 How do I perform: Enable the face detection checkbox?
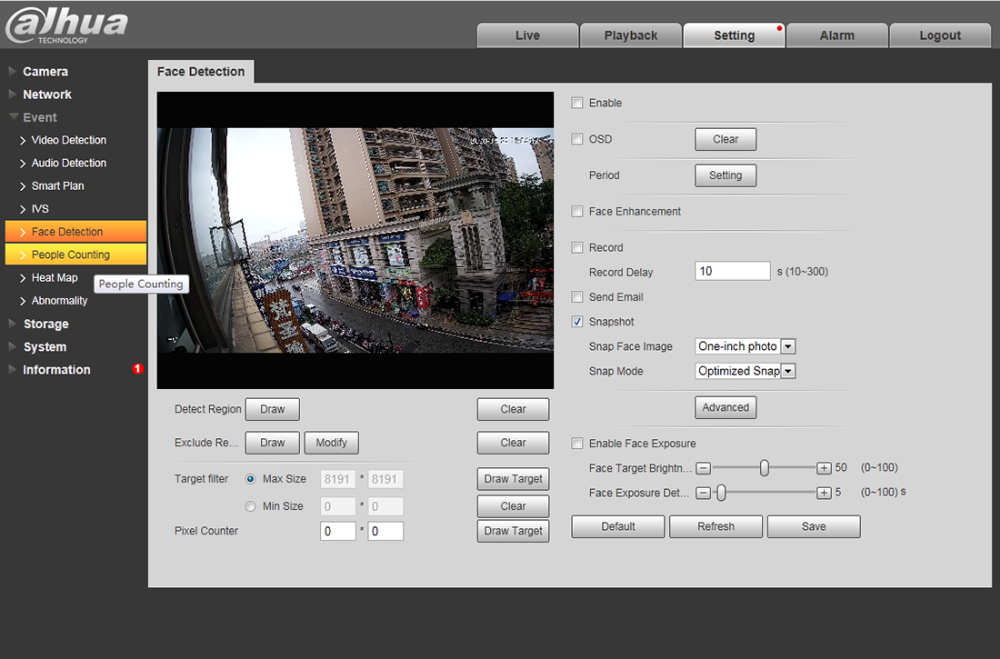(x=577, y=103)
